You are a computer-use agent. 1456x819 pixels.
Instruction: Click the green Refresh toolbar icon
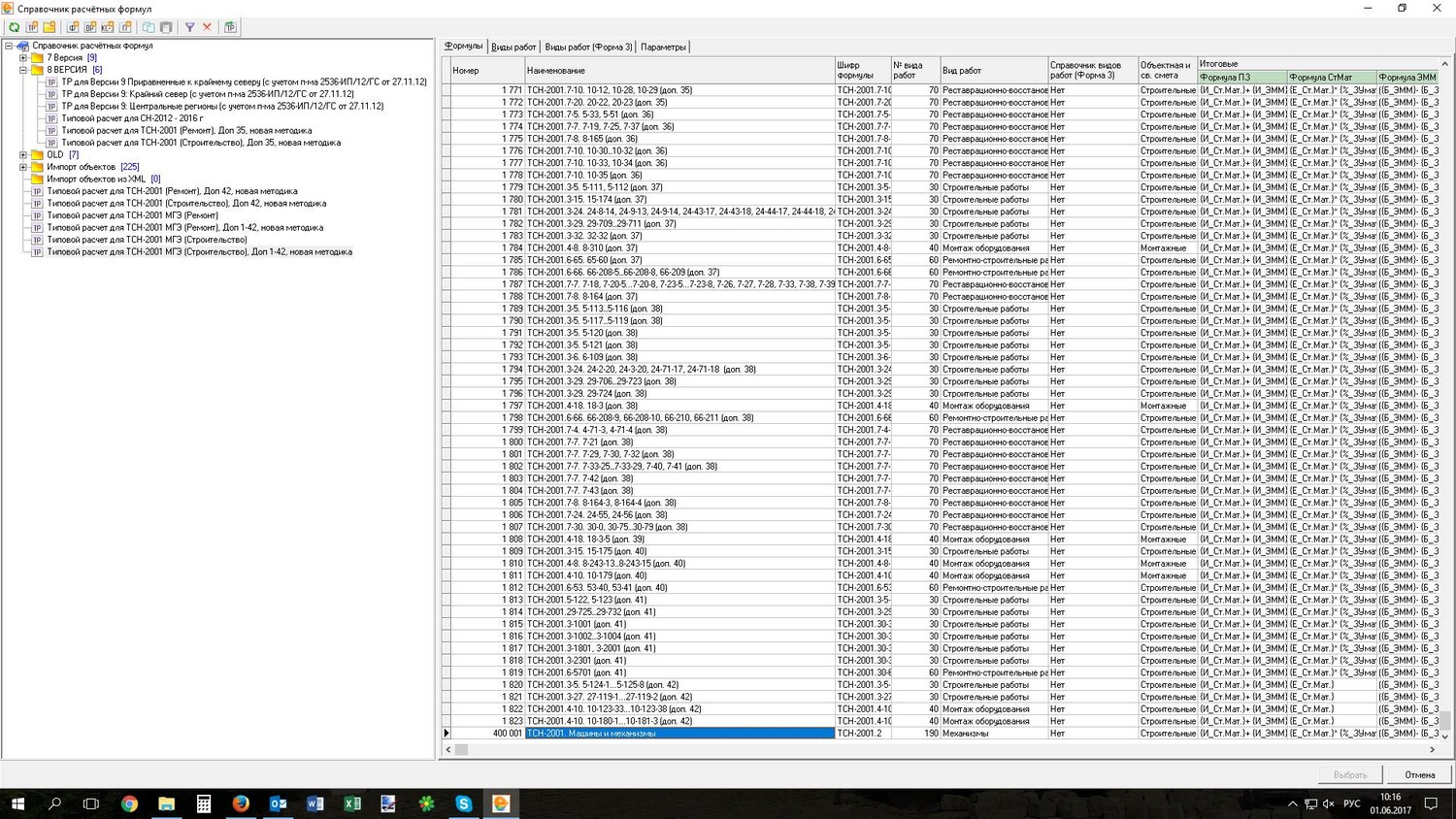[15, 27]
